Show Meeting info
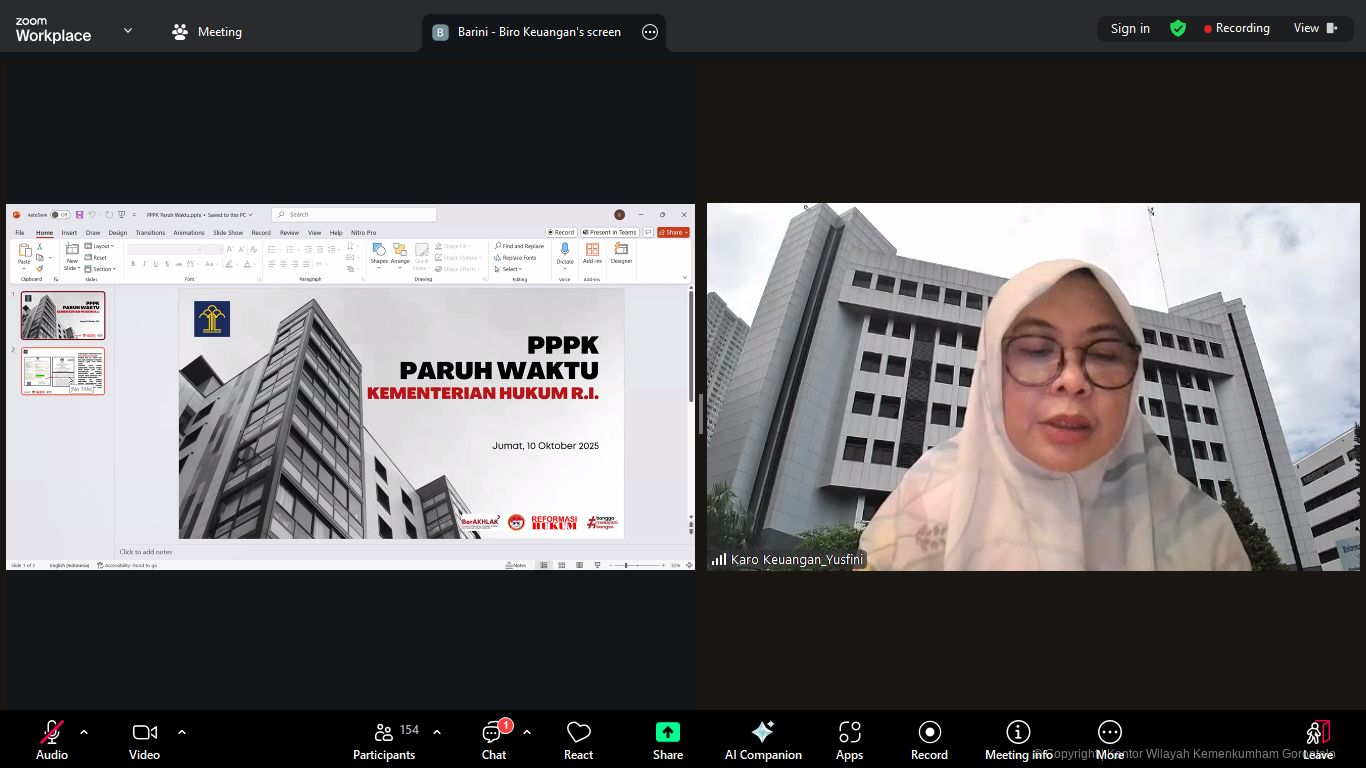1366x768 pixels. 1018,741
